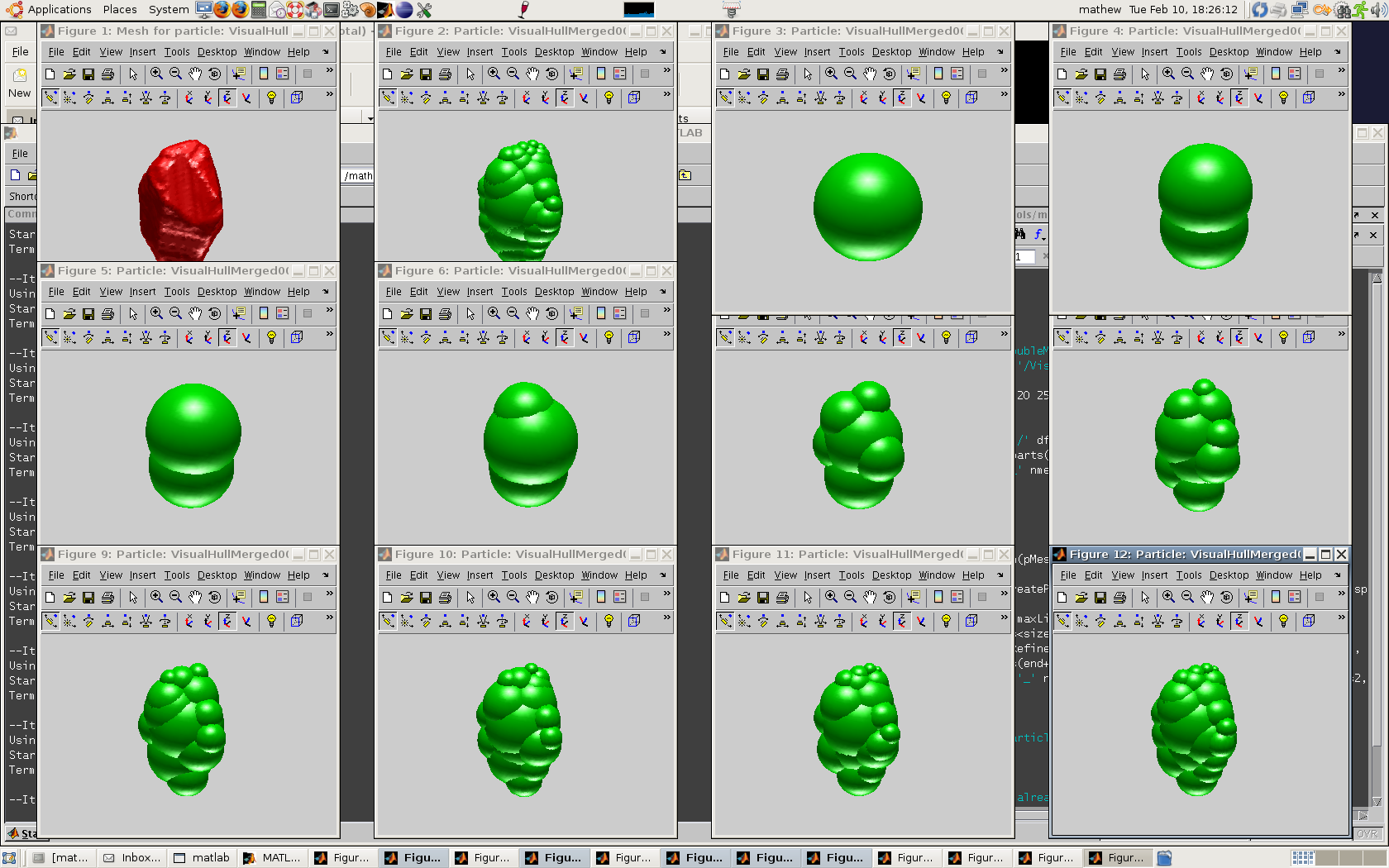This screenshot has height=868, width=1389.
Task: Open the Tools menu in Figure 5
Action: tap(176, 292)
